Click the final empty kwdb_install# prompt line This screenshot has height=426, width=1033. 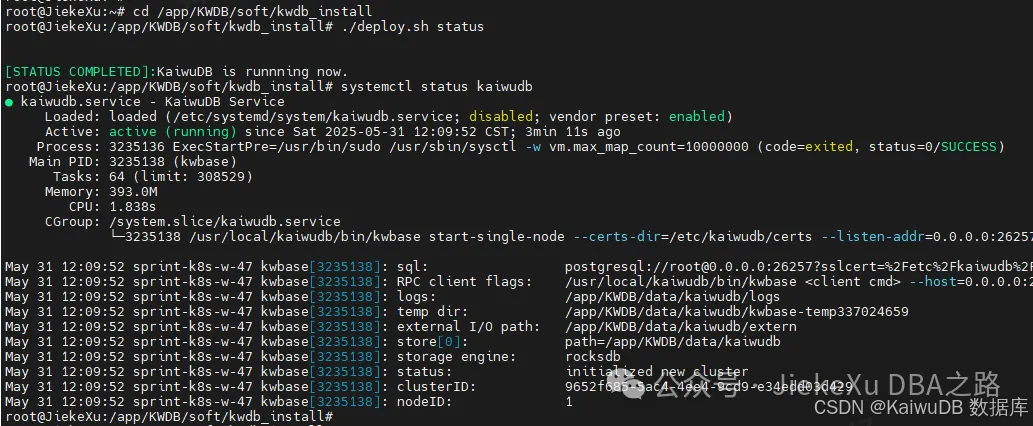(x=169, y=417)
